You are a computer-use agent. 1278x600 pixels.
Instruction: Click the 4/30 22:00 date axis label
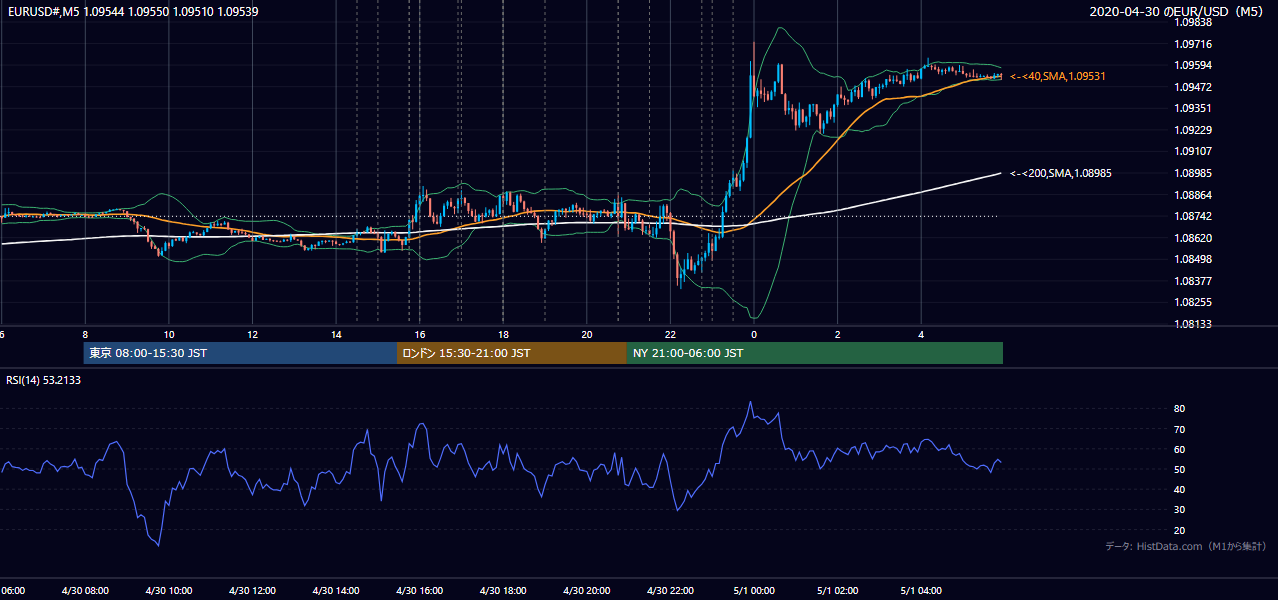pos(672,591)
